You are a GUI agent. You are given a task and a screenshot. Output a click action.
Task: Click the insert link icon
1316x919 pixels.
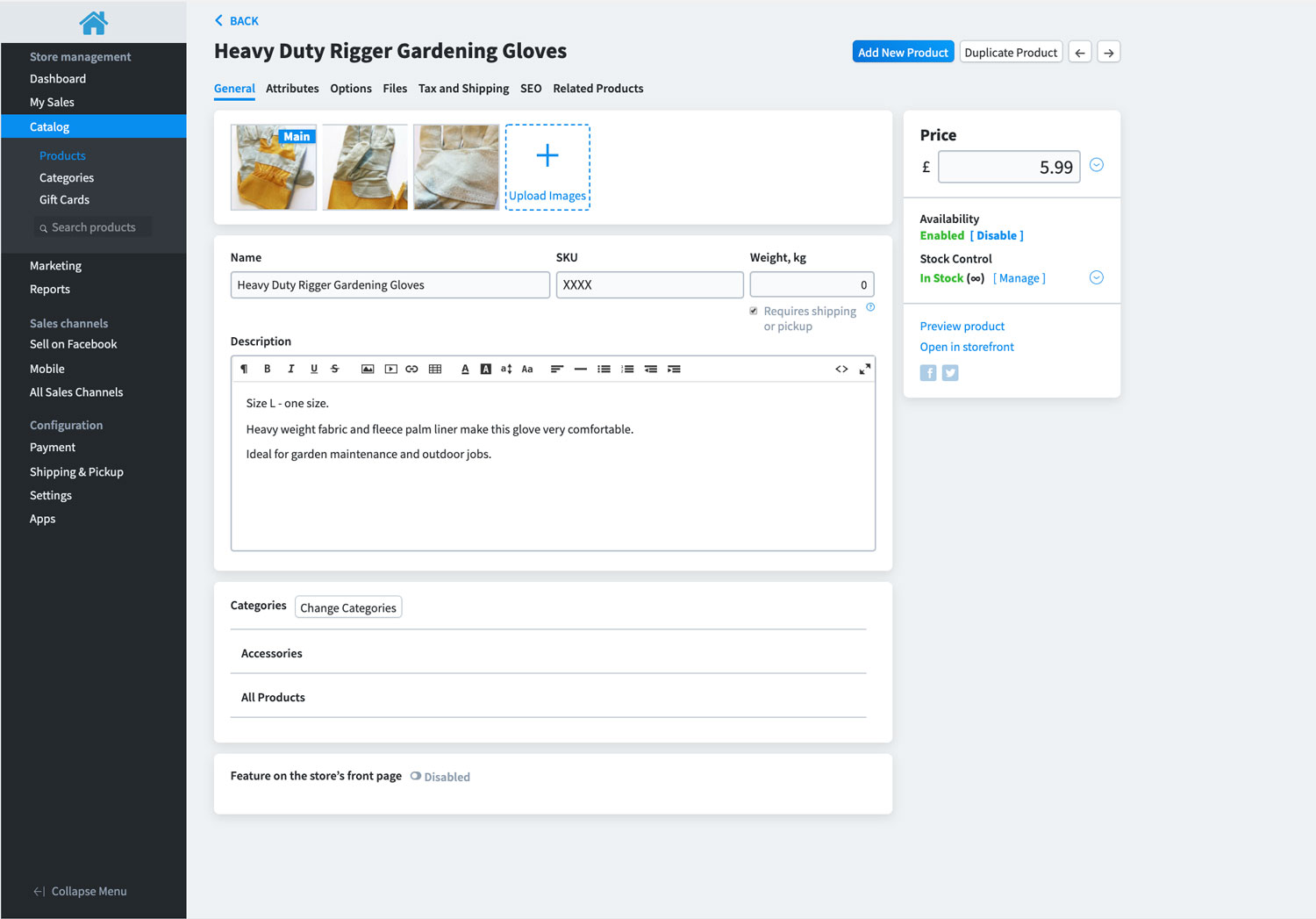coord(411,369)
